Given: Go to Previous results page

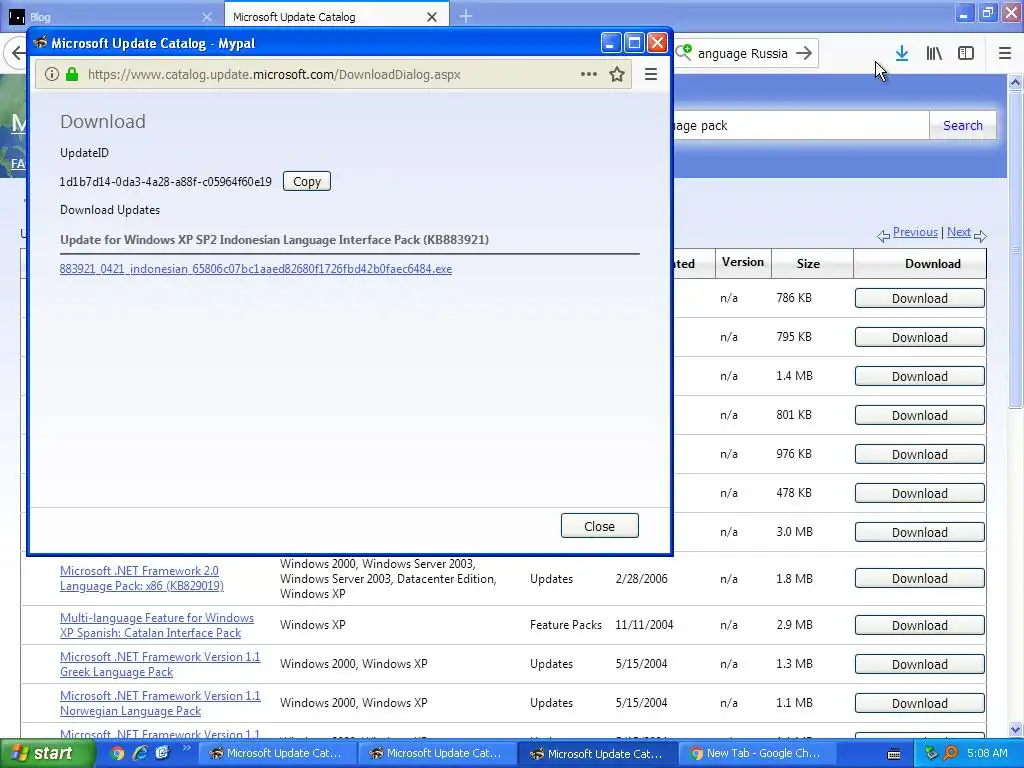Looking at the screenshot, I should coord(915,232).
